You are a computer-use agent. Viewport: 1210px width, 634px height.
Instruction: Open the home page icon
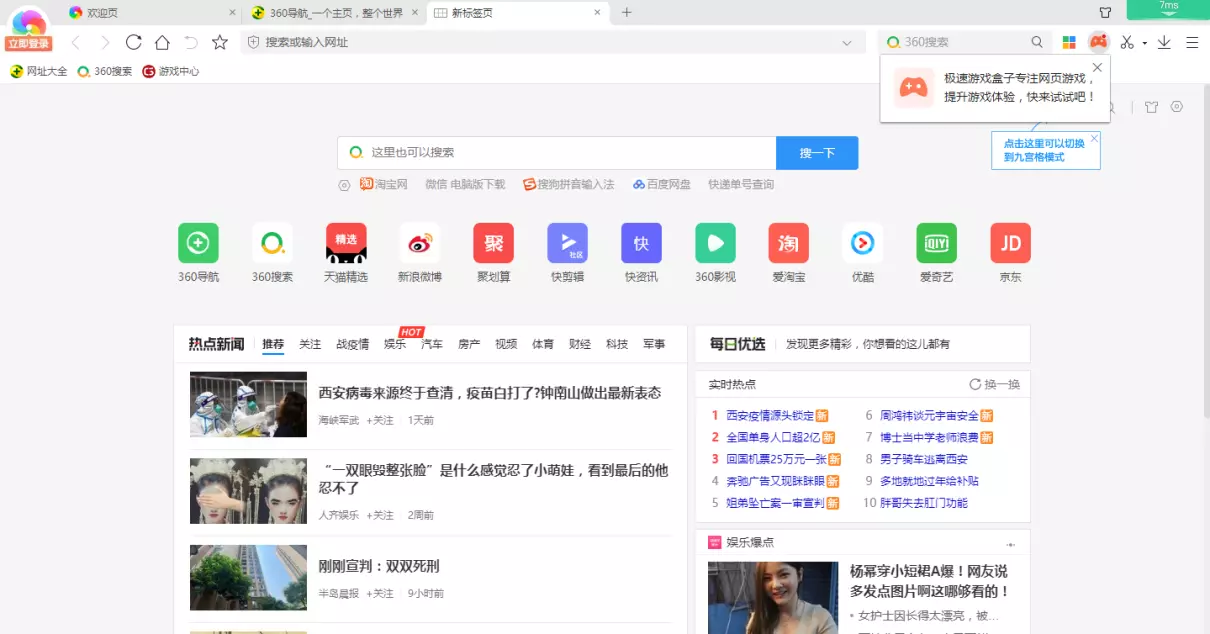pyautogui.click(x=162, y=42)
